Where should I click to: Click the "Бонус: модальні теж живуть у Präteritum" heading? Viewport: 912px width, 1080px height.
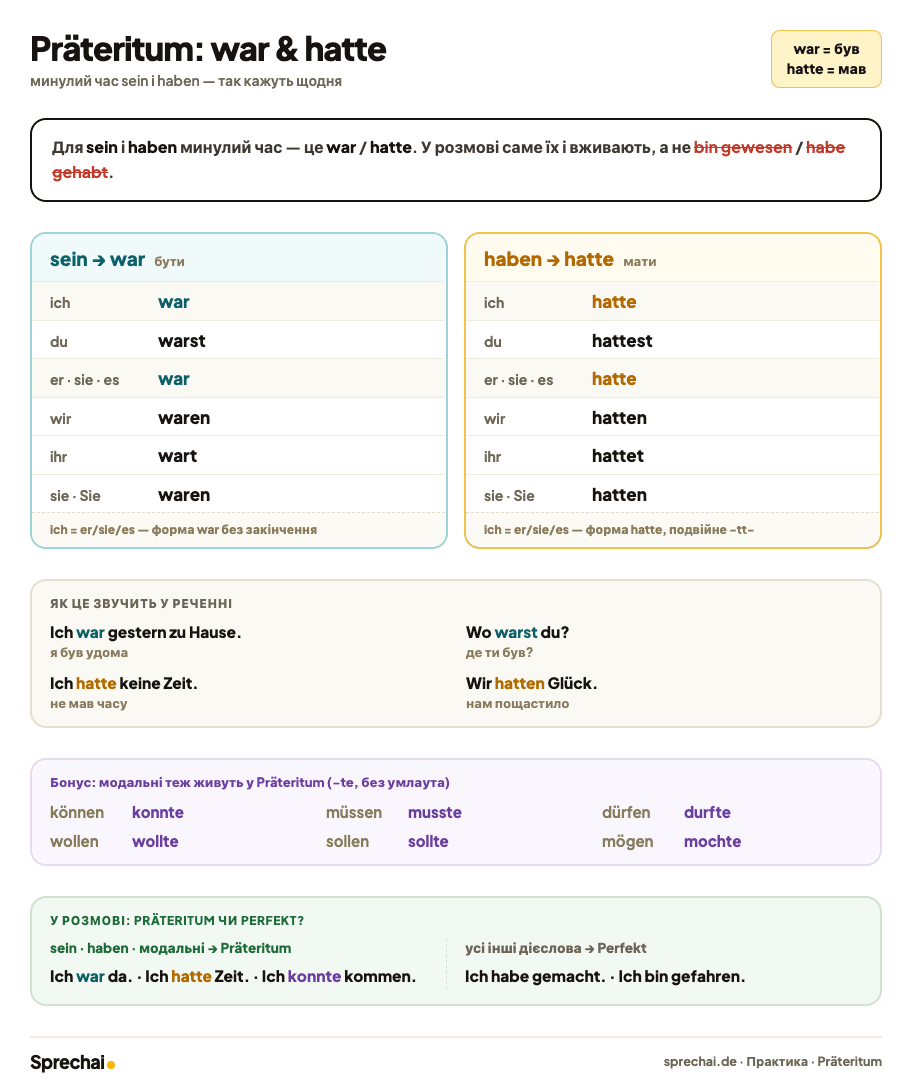coord(249,782)
